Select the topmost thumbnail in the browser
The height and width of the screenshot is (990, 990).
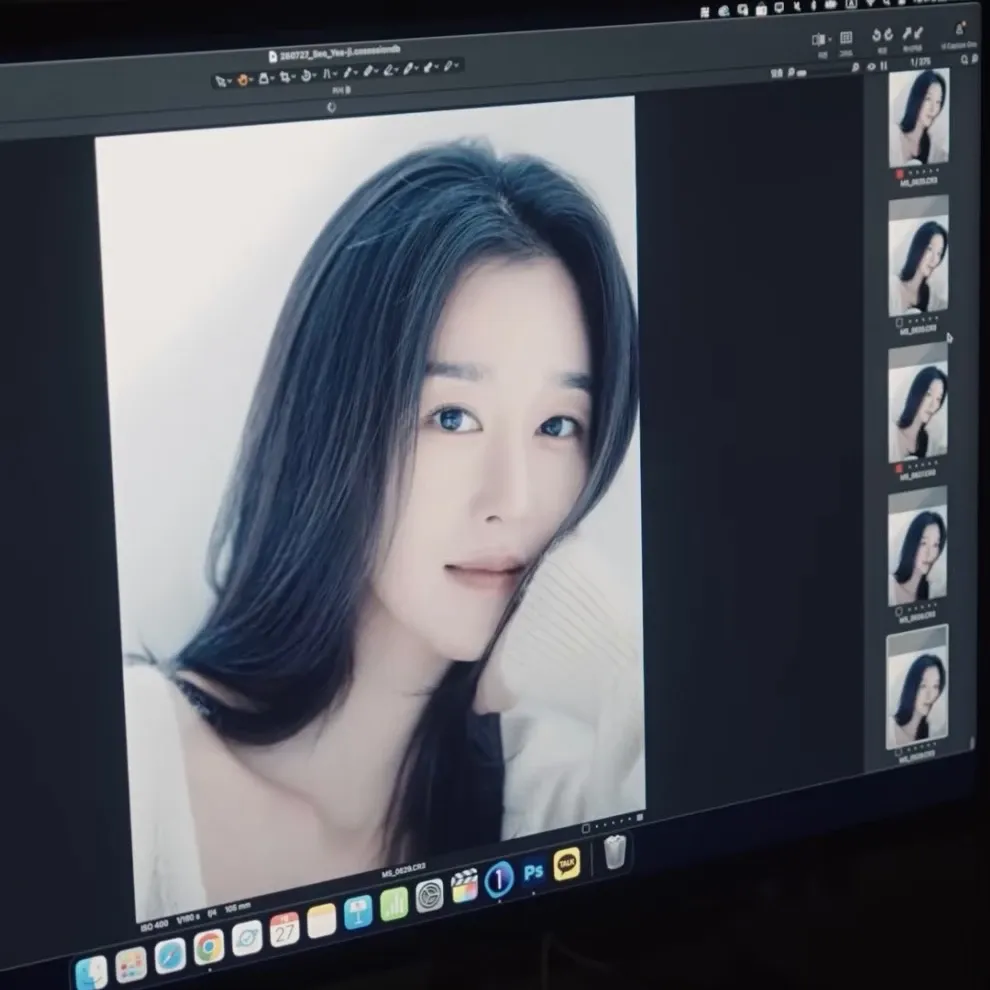tap(919, 117)
